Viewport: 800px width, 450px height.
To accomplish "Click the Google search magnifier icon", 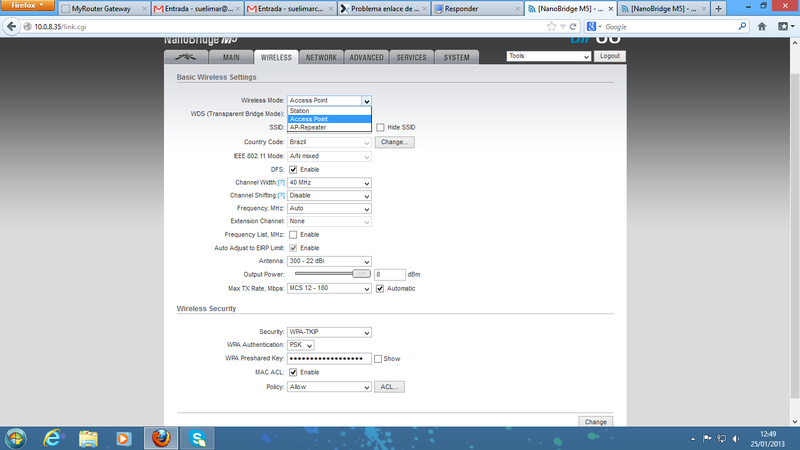I will click(x=742, y=27).
